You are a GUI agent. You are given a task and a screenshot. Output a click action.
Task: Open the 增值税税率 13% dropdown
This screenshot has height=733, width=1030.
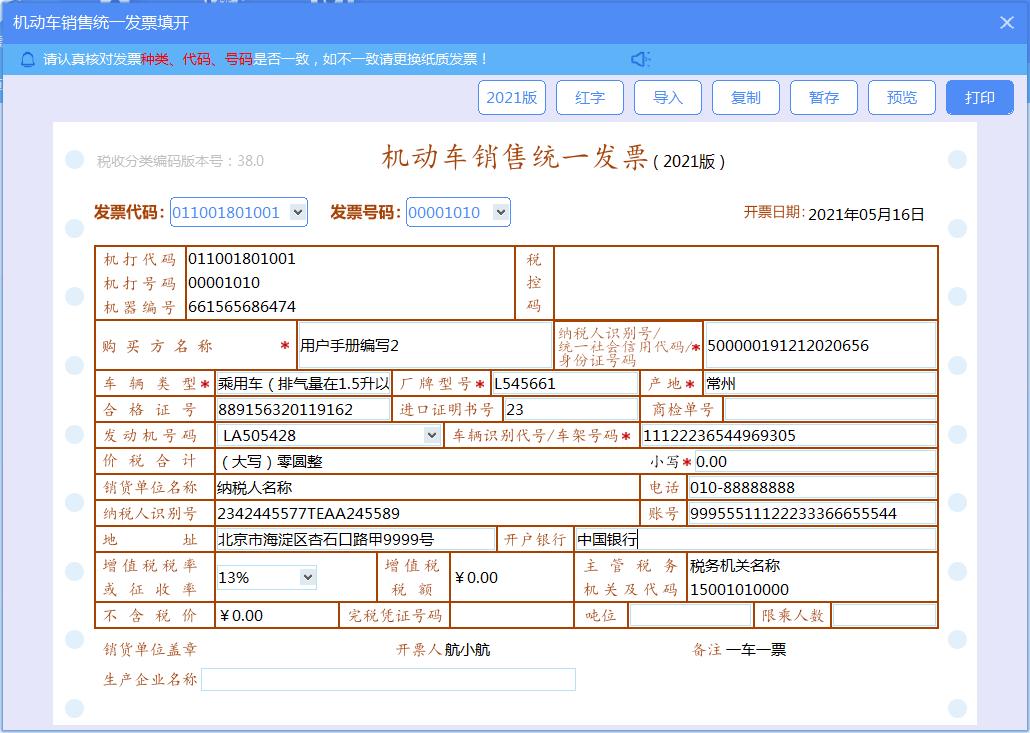(x=307, y=577)
